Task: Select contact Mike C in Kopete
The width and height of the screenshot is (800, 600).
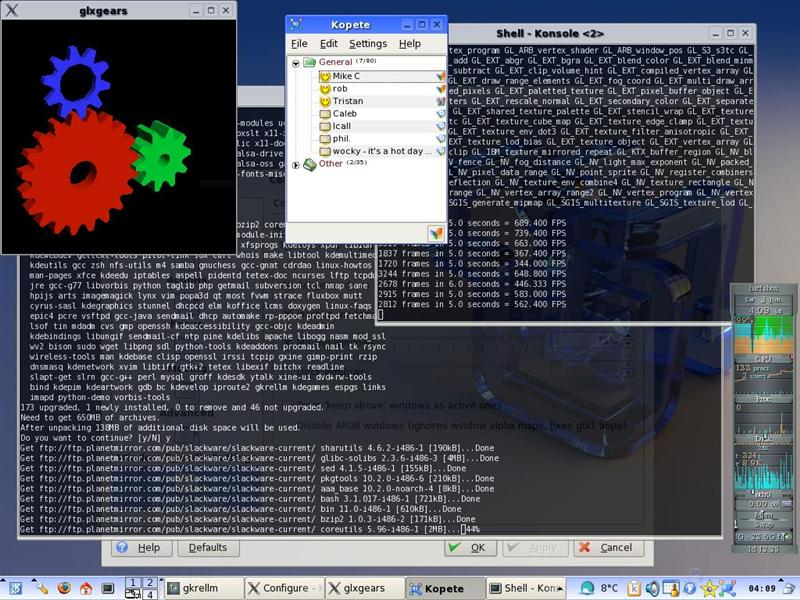Action: pos(382,76)
